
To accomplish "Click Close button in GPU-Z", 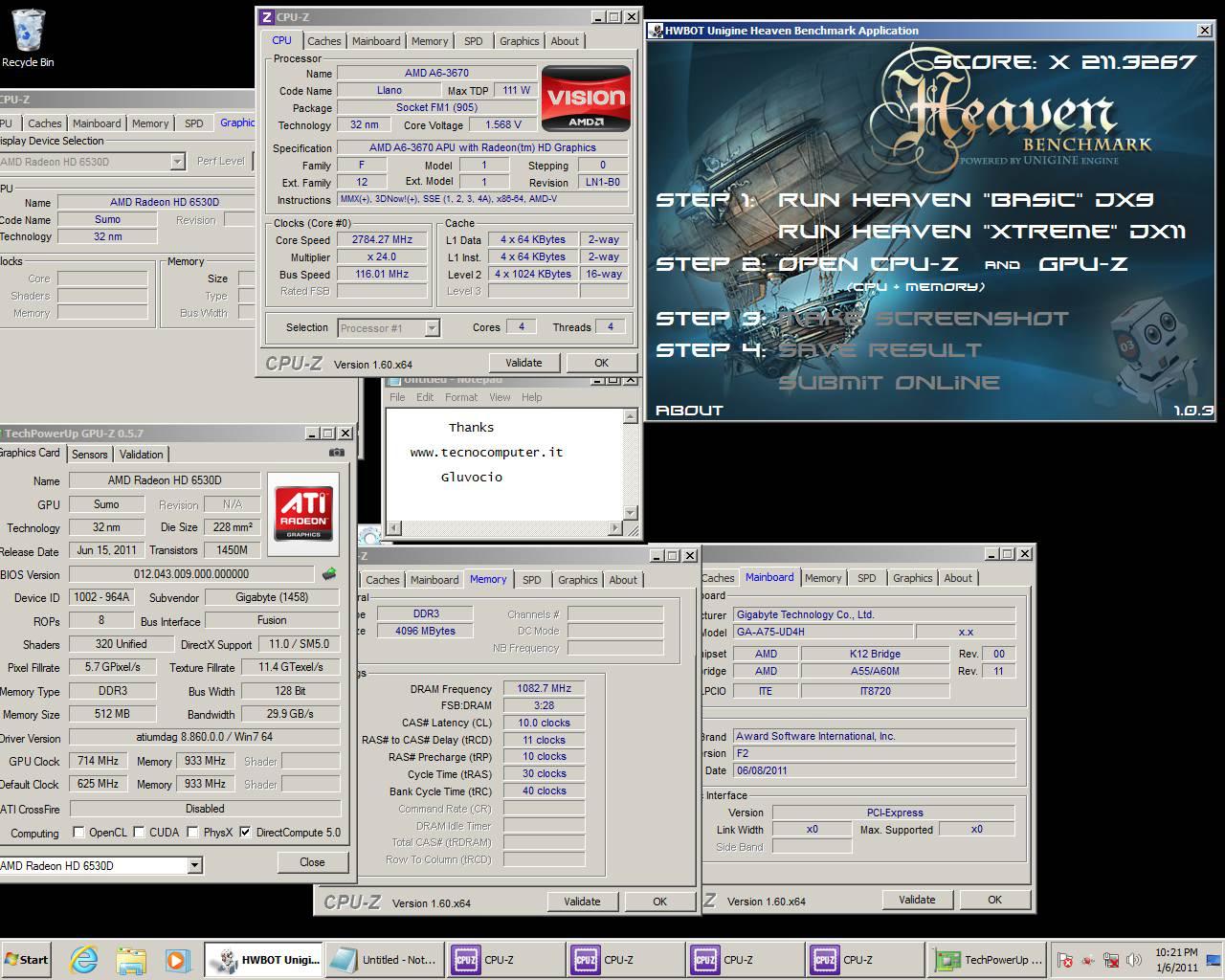I will click(x=312, y=862).
